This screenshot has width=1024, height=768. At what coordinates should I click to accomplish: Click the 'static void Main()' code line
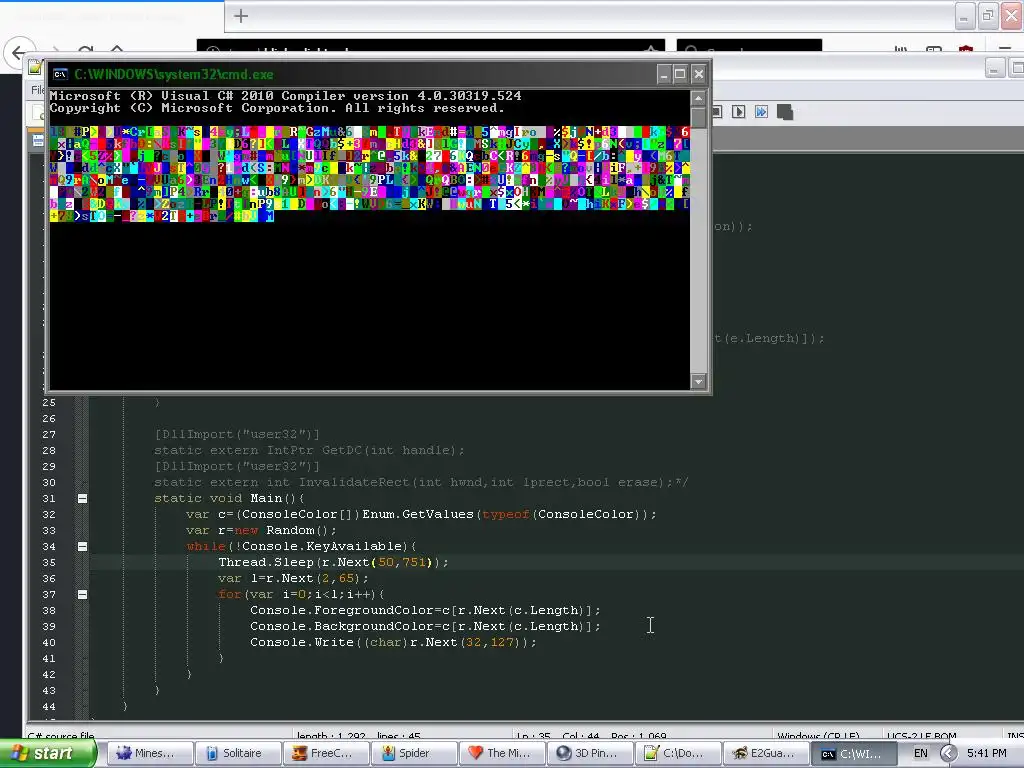(x=229, y=498)
